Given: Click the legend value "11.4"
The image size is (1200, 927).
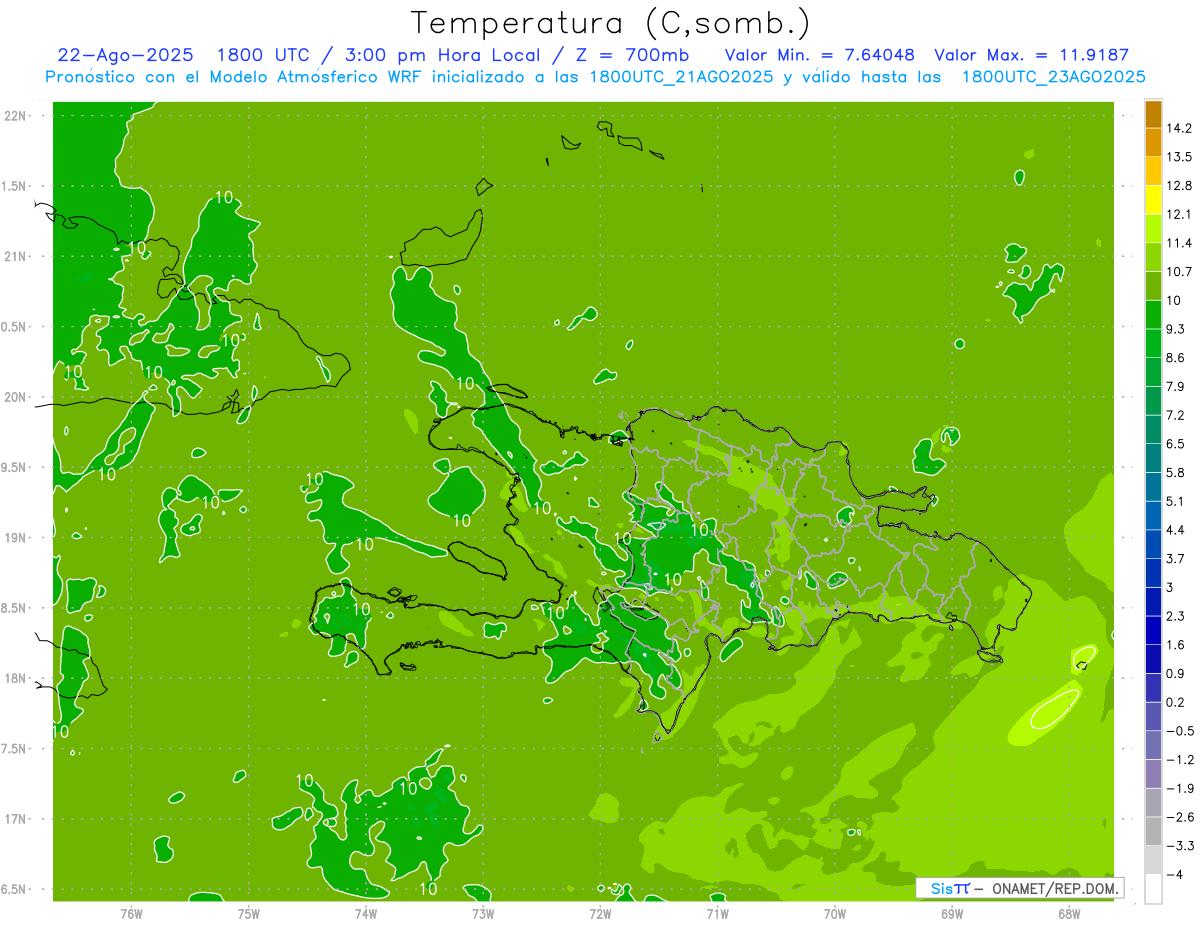Looking at the screenshot, I should coord(1179,243).
